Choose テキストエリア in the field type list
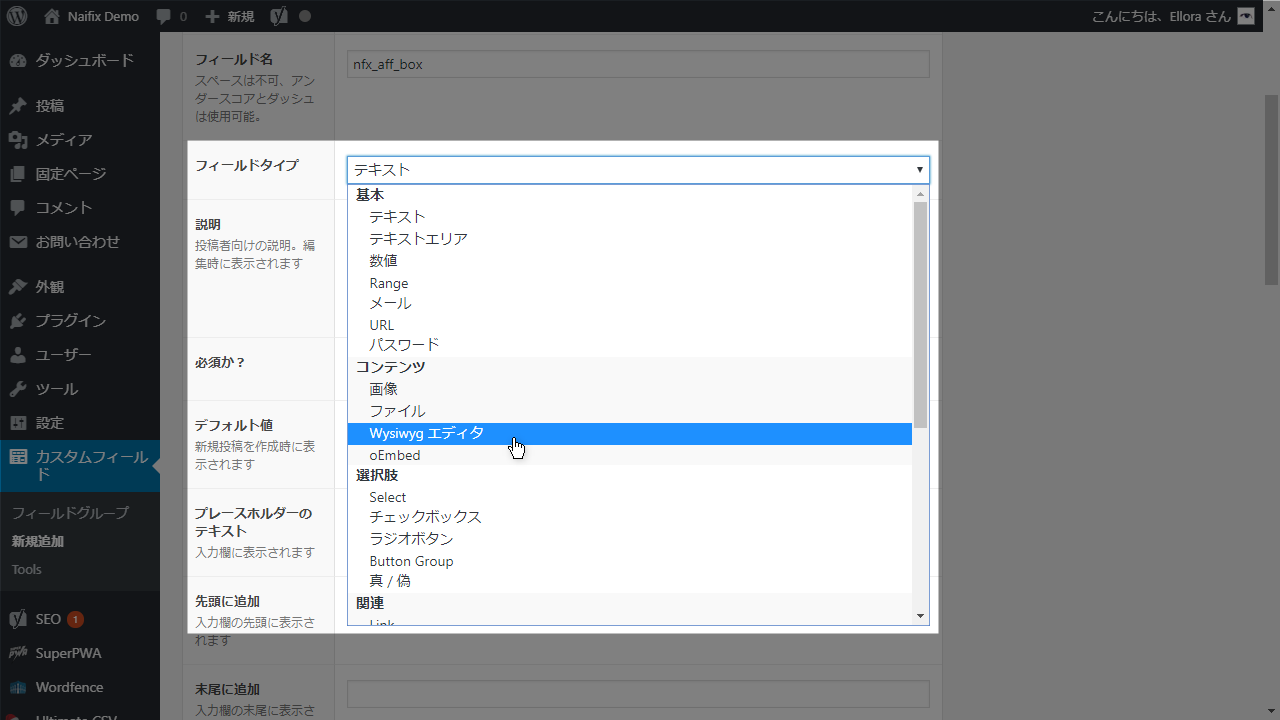1280x720 pixels. (x=630, y=239)
